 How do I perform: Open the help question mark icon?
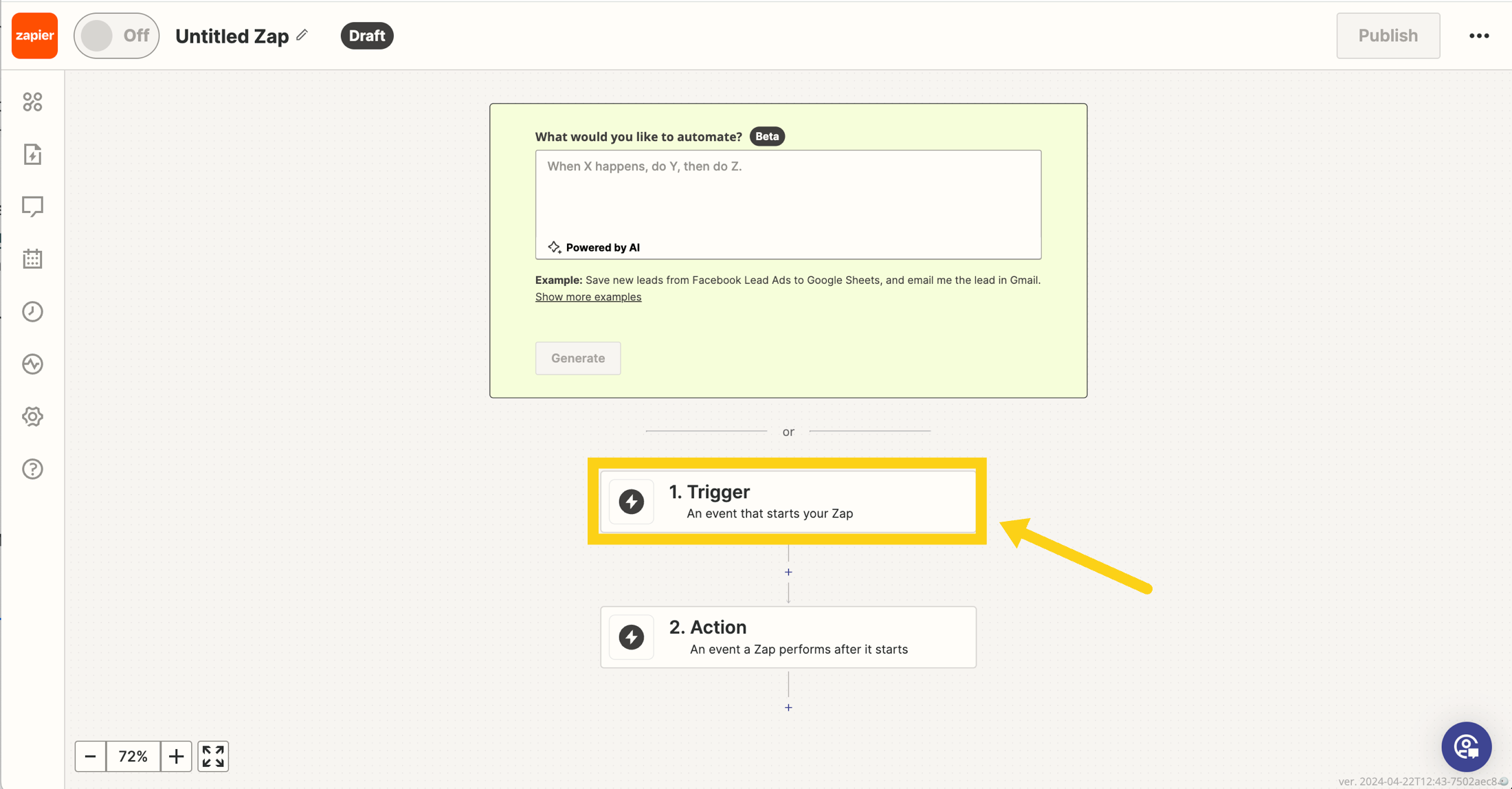pyautogui.click(x=32, y=469)
